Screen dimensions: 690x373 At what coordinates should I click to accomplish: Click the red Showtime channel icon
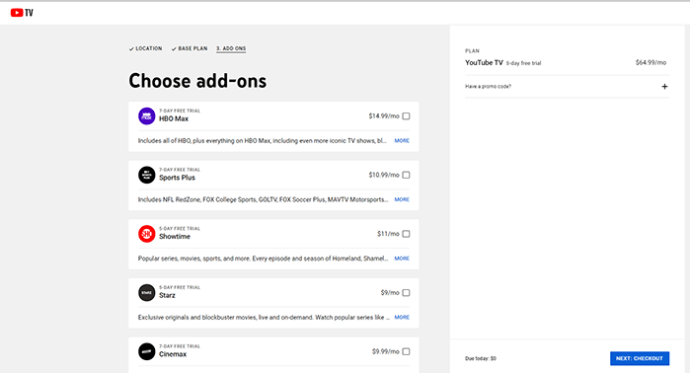tap(147, 234)
